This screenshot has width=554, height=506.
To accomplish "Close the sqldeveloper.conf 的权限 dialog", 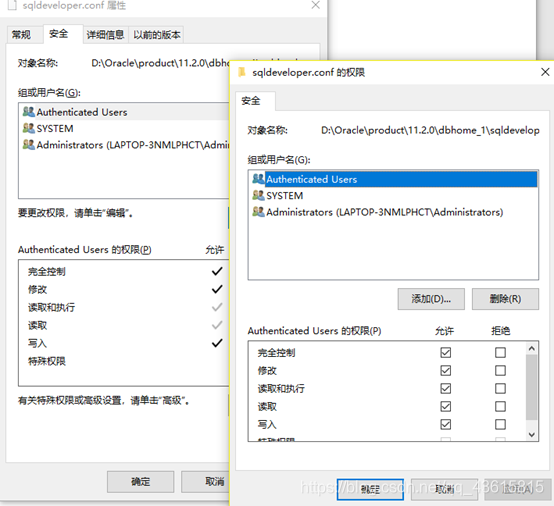I will click(x=545, y=72).
